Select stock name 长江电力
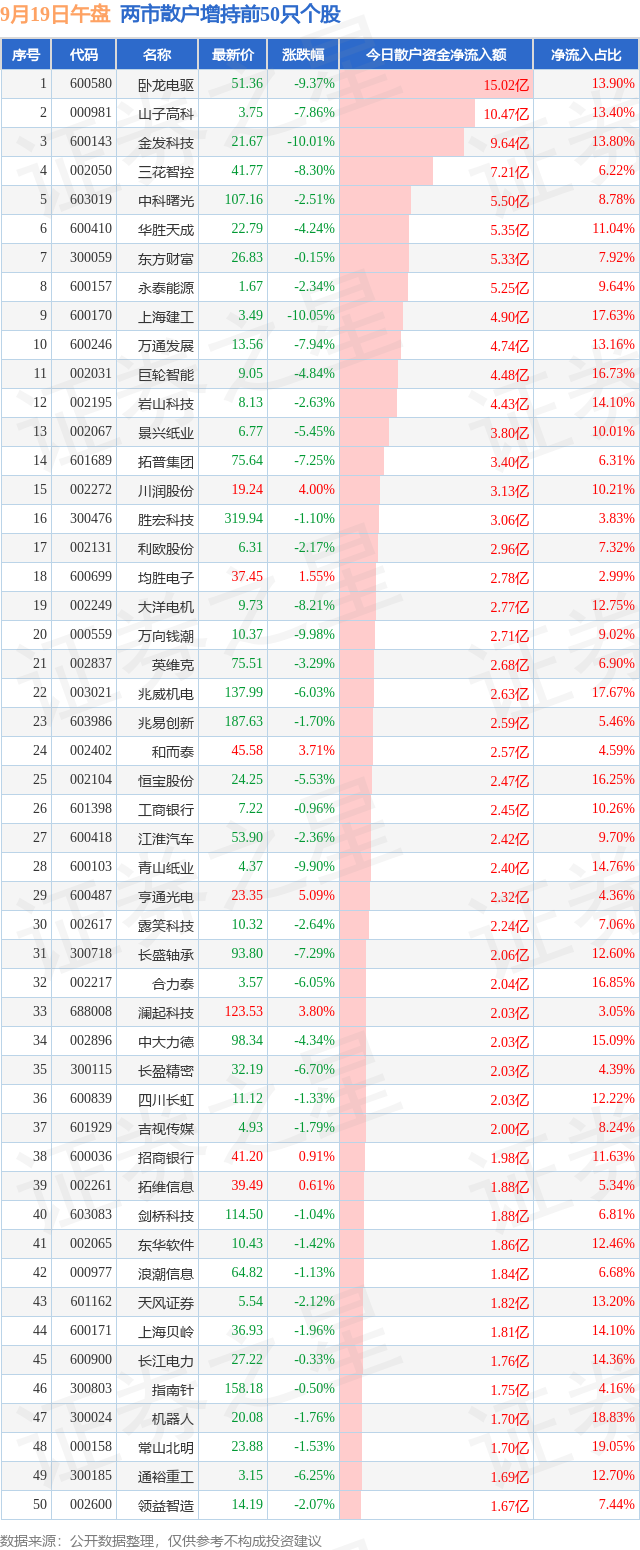 166,1361
